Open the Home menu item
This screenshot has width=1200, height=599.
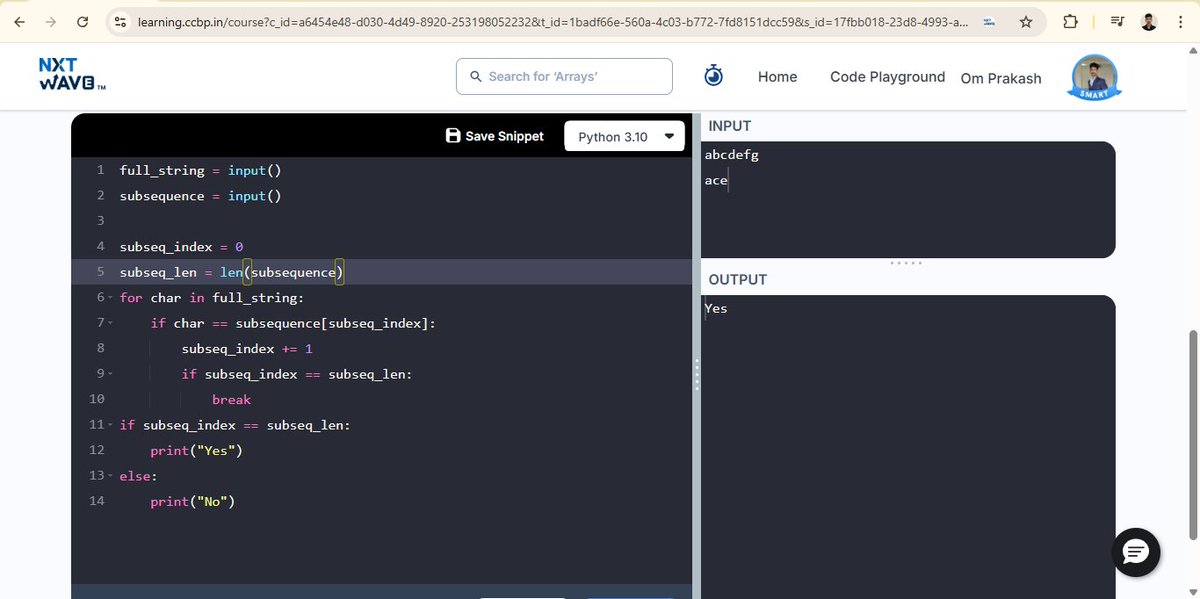click(x=777, y=76)
